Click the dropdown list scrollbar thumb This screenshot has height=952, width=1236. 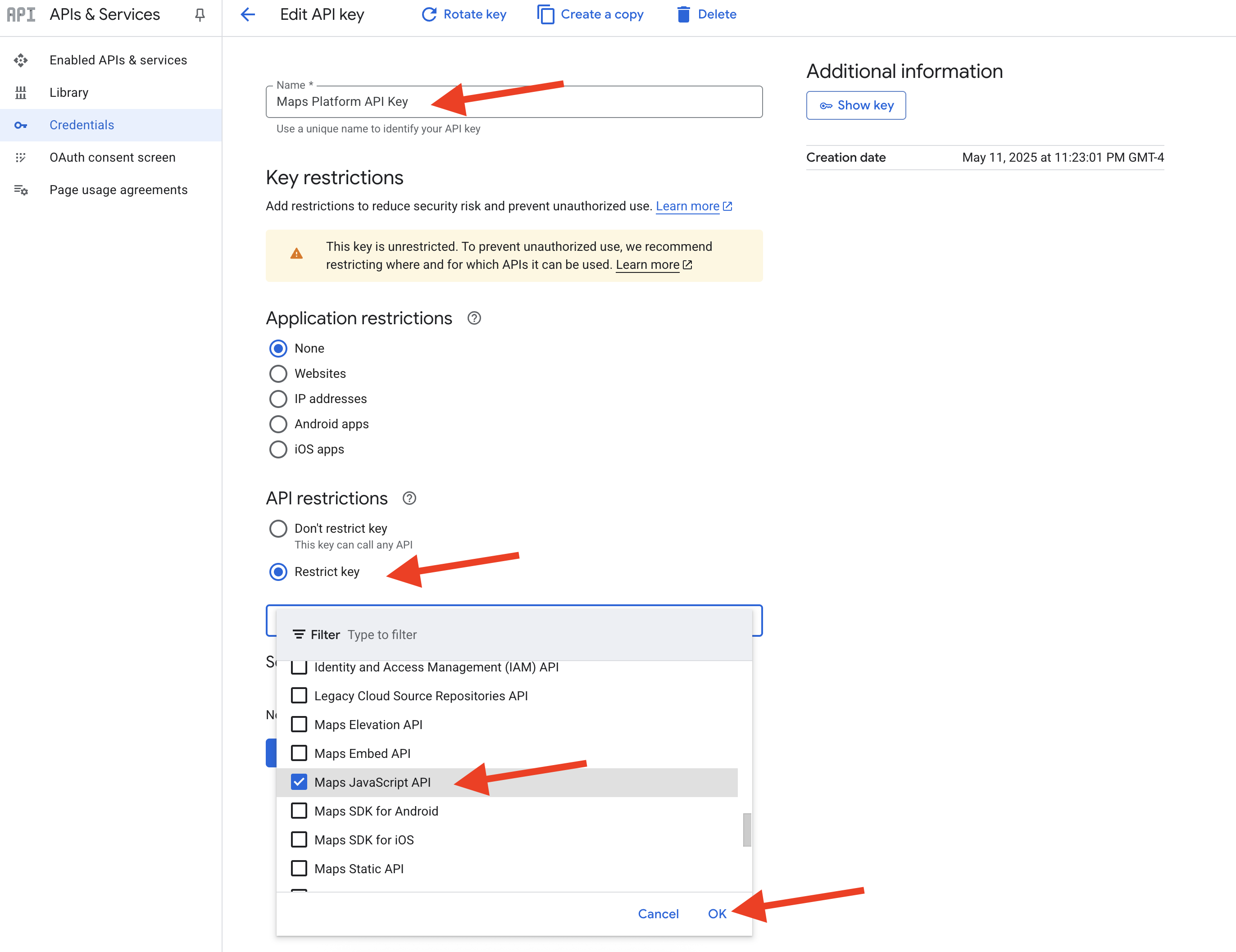tap(747, 830)
